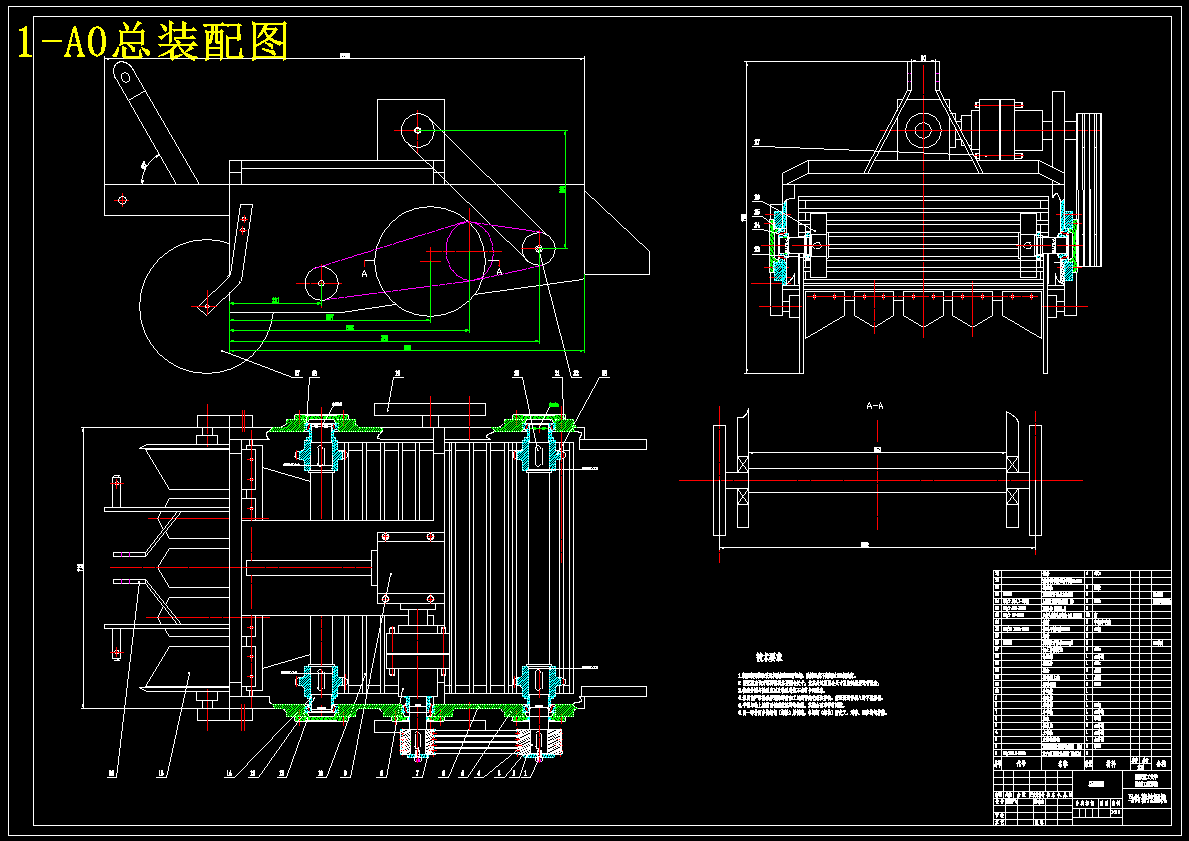Viewport: 1189px width, 841px height.
Task: Select part balloon number 7
Action: coord(416,774)
